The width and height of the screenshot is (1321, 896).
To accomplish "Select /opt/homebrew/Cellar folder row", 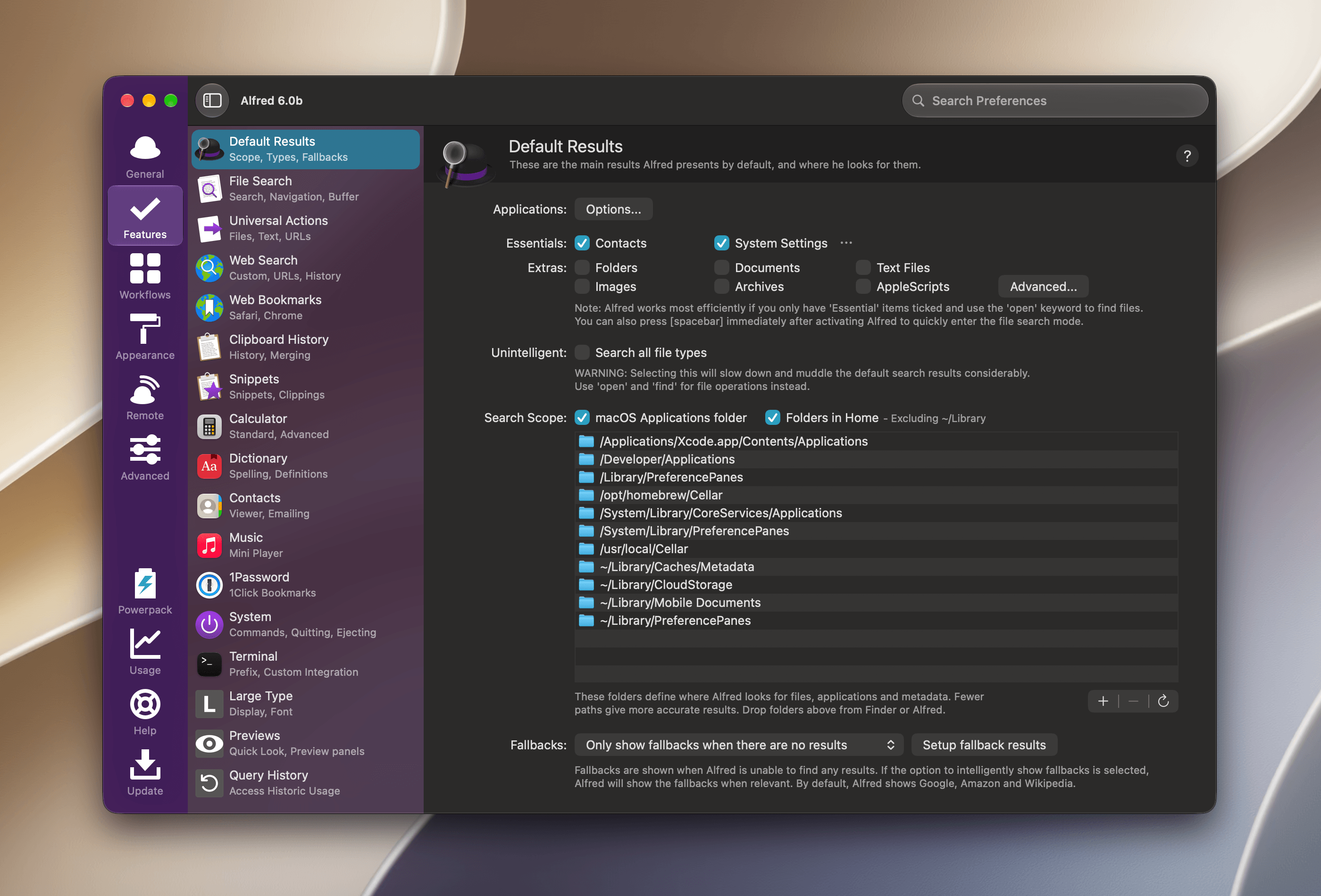I will pyautogui.click(x=876, y=495).
